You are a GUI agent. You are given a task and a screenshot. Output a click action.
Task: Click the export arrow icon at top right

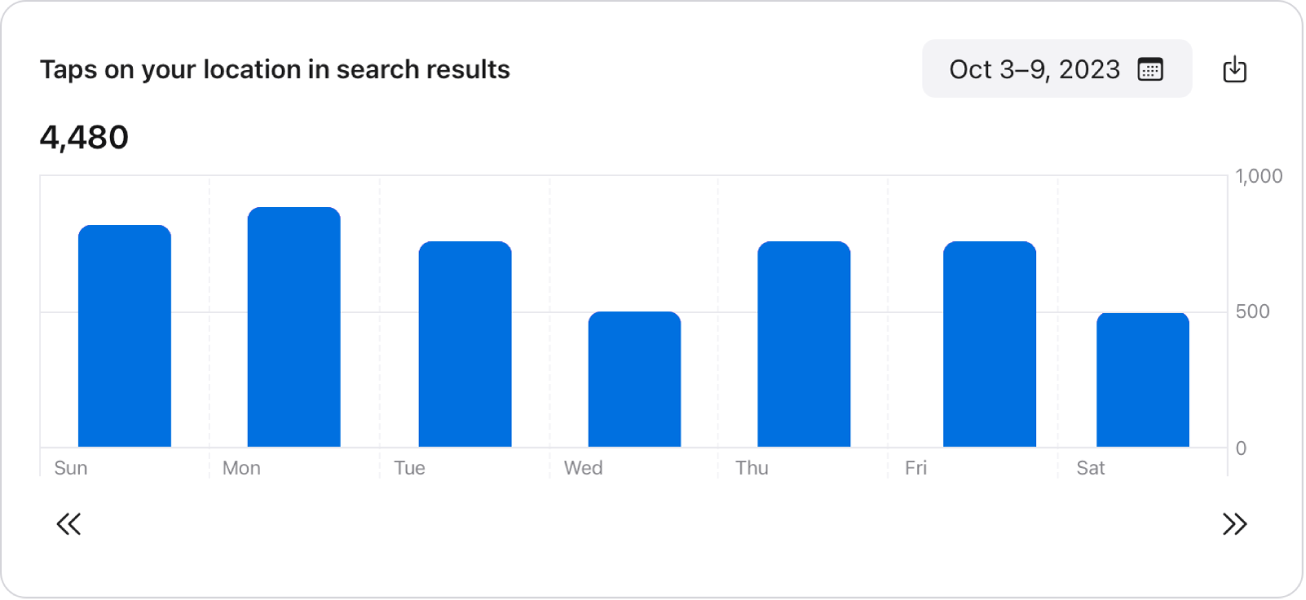pos(1236,68)
